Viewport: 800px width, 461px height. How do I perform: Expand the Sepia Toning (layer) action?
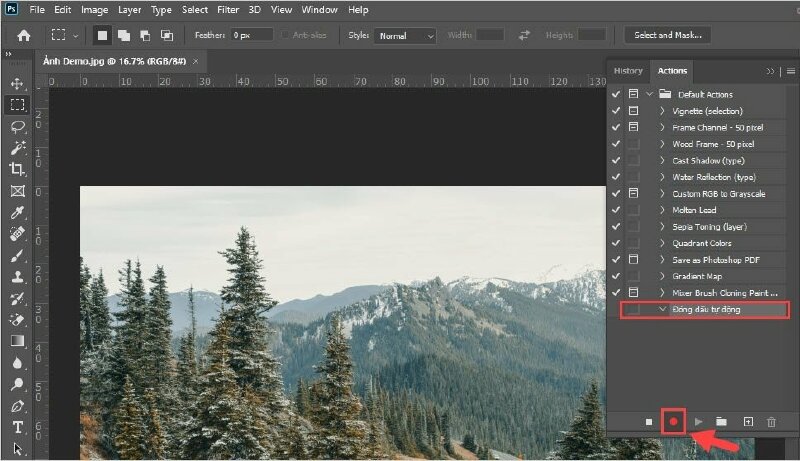pyautogui.click(x=662, y=227)
